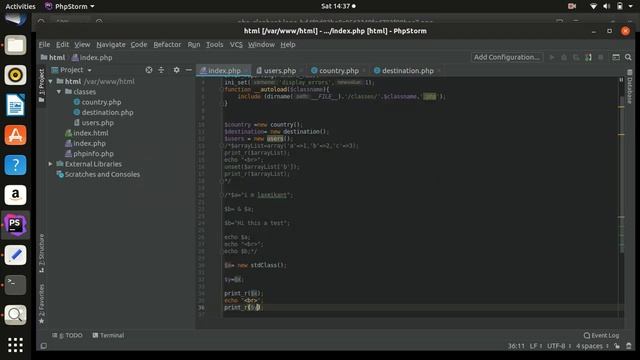This screenshot has height=360, width=640.
Task: Switch to the destination.php editor tab
Action: (x=404, y=71)
